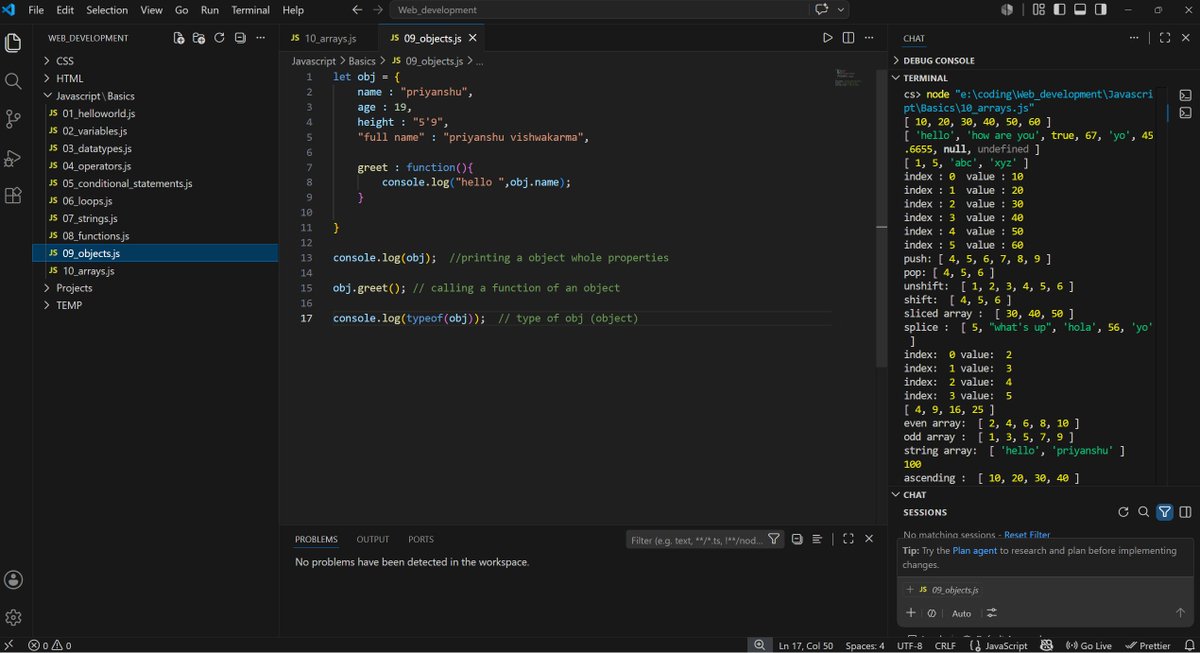This screenshot has height=653, width=1200.
Task: Open Chat panel more actions ellipsis
Action: (1133, 38)
